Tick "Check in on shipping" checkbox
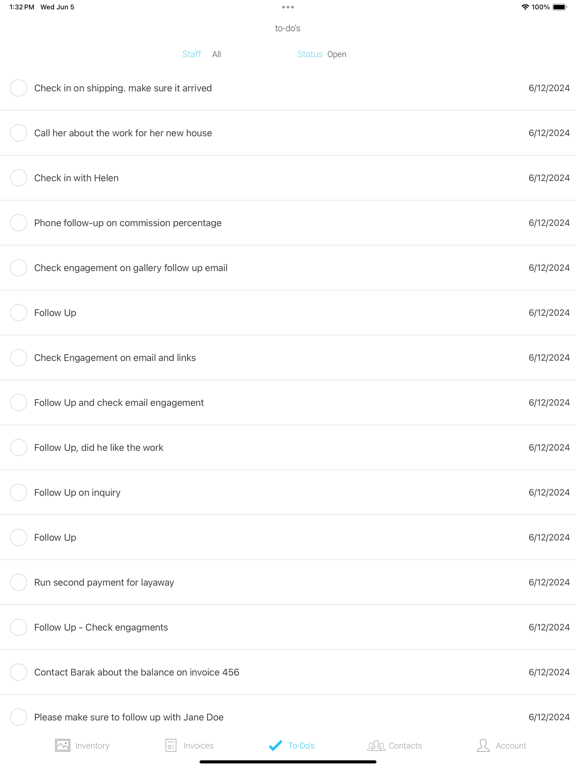576x768 pixels. pyautogui.click(x=19, y=88)
